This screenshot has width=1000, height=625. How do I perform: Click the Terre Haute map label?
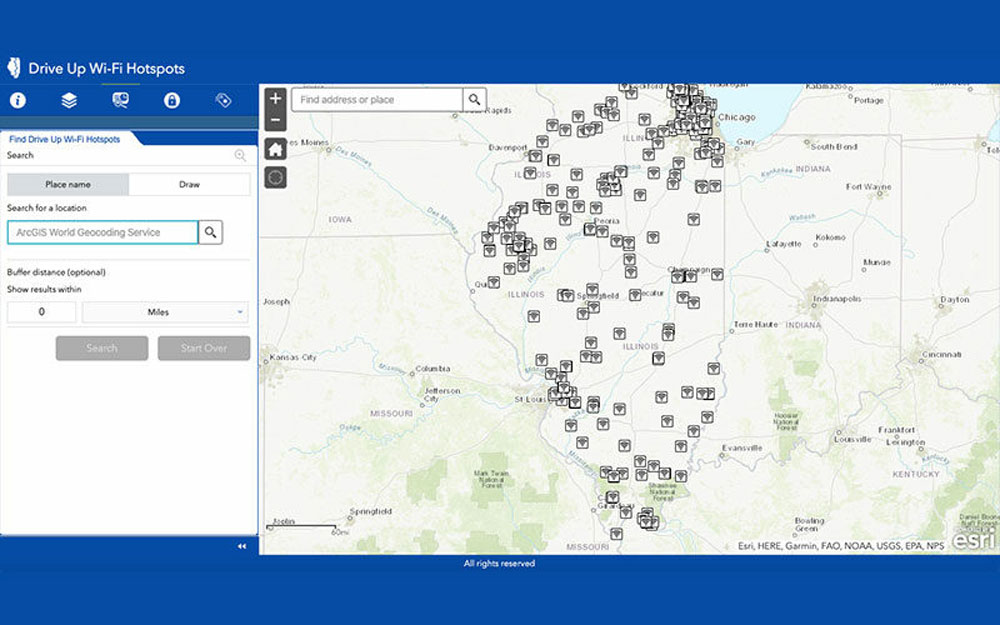(756, 325)
